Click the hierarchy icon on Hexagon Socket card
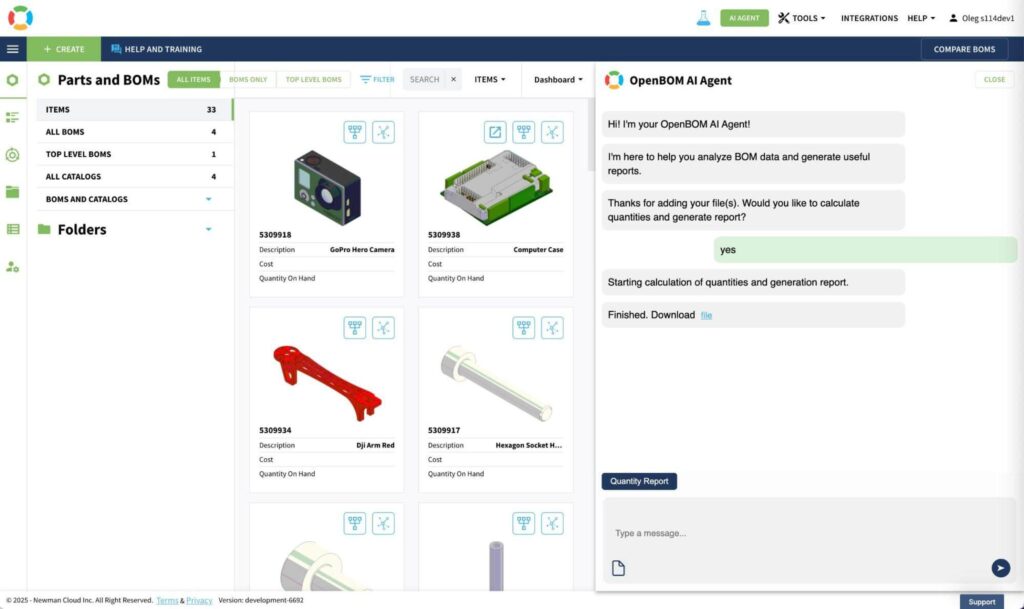The width and height of the screenshot is (1024, 609). [x=524, y=328]
